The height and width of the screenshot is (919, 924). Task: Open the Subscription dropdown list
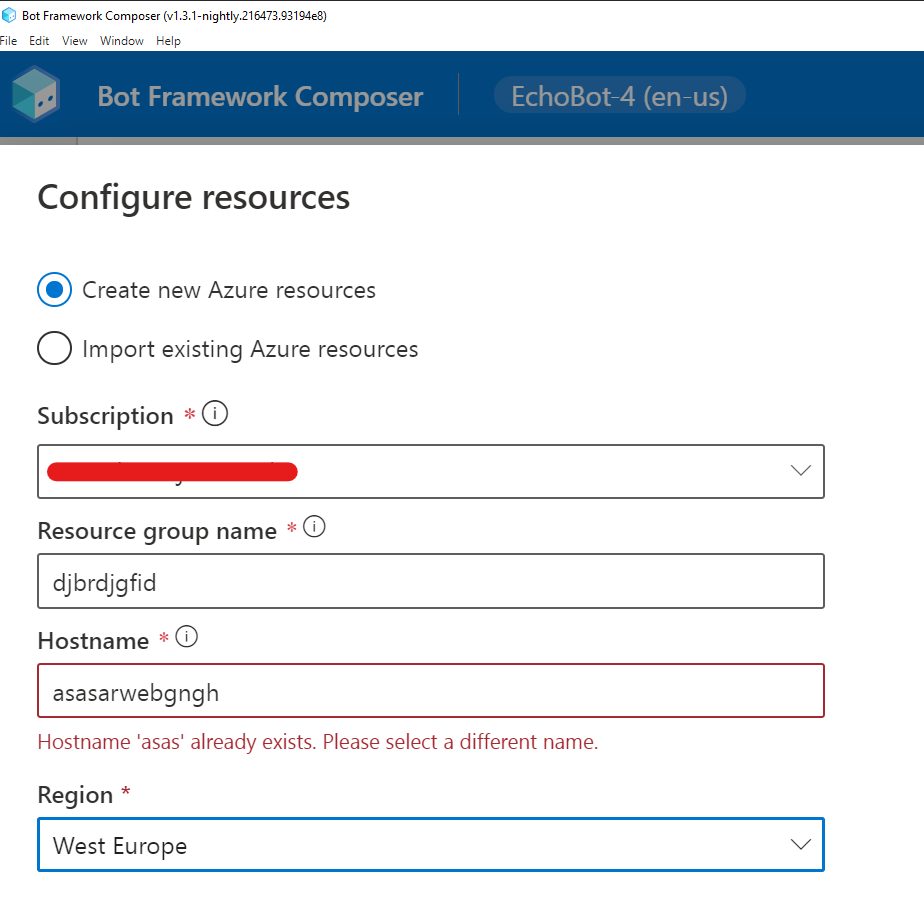430,470
